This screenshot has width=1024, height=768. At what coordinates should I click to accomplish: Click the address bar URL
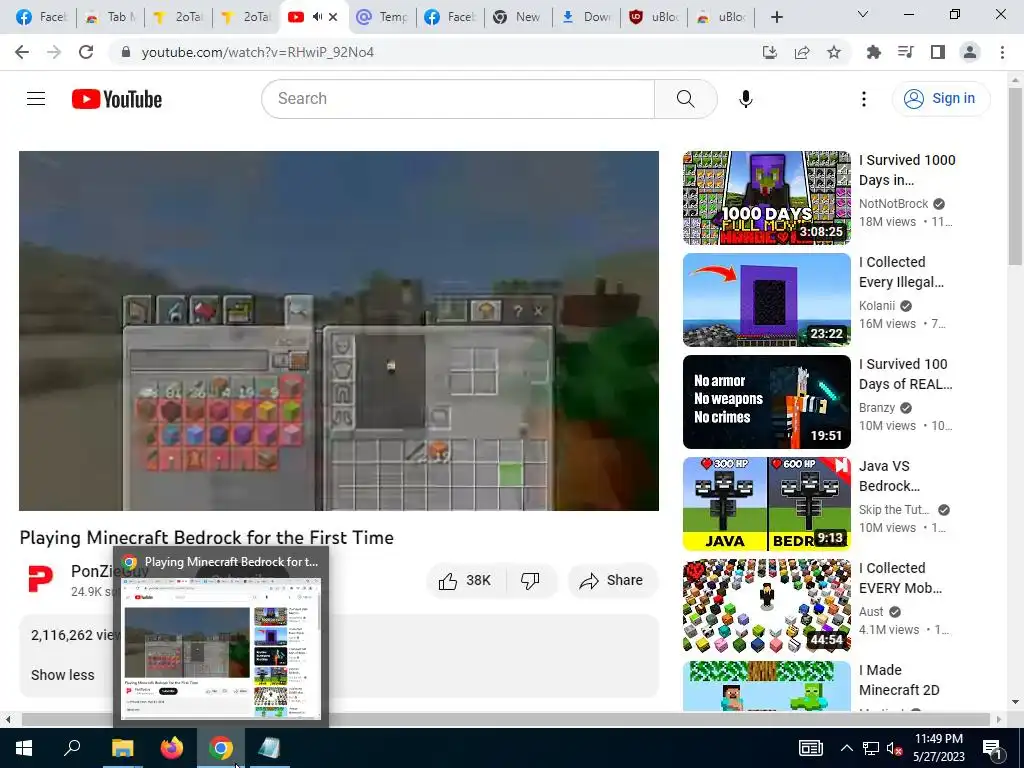click(x=257, y=52)
